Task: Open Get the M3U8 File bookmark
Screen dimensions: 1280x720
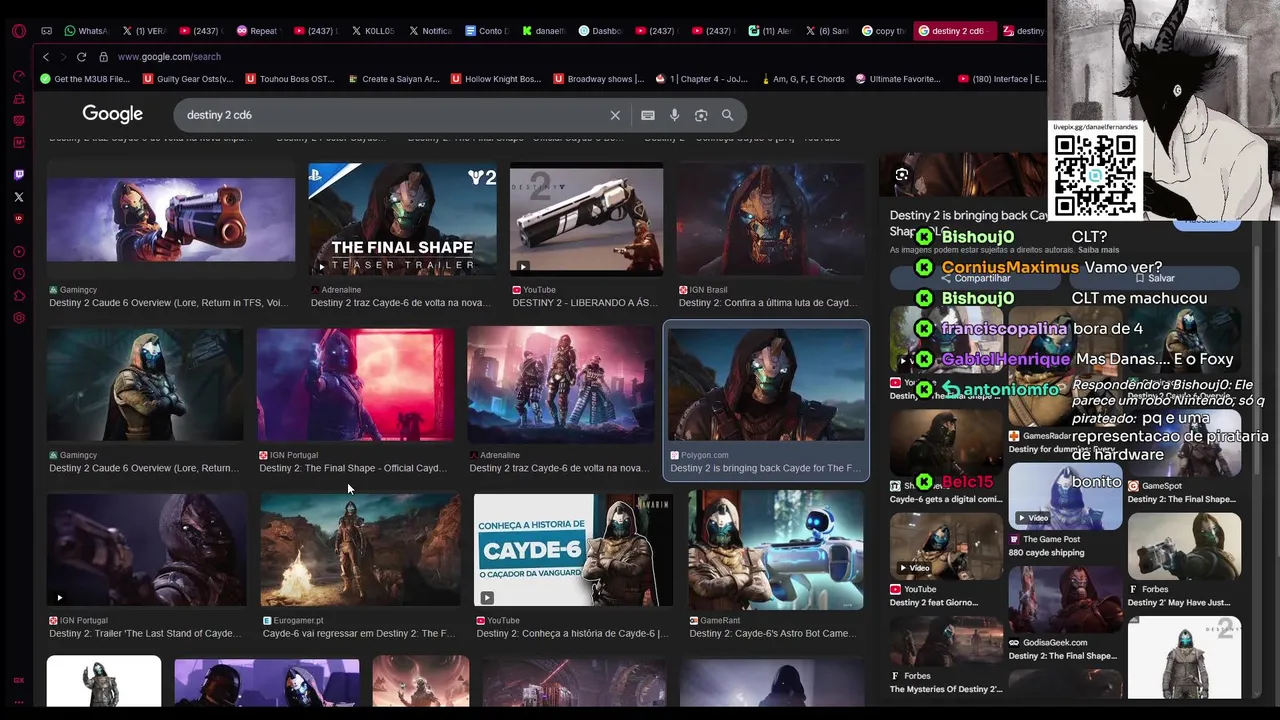Action: (85, 79)
